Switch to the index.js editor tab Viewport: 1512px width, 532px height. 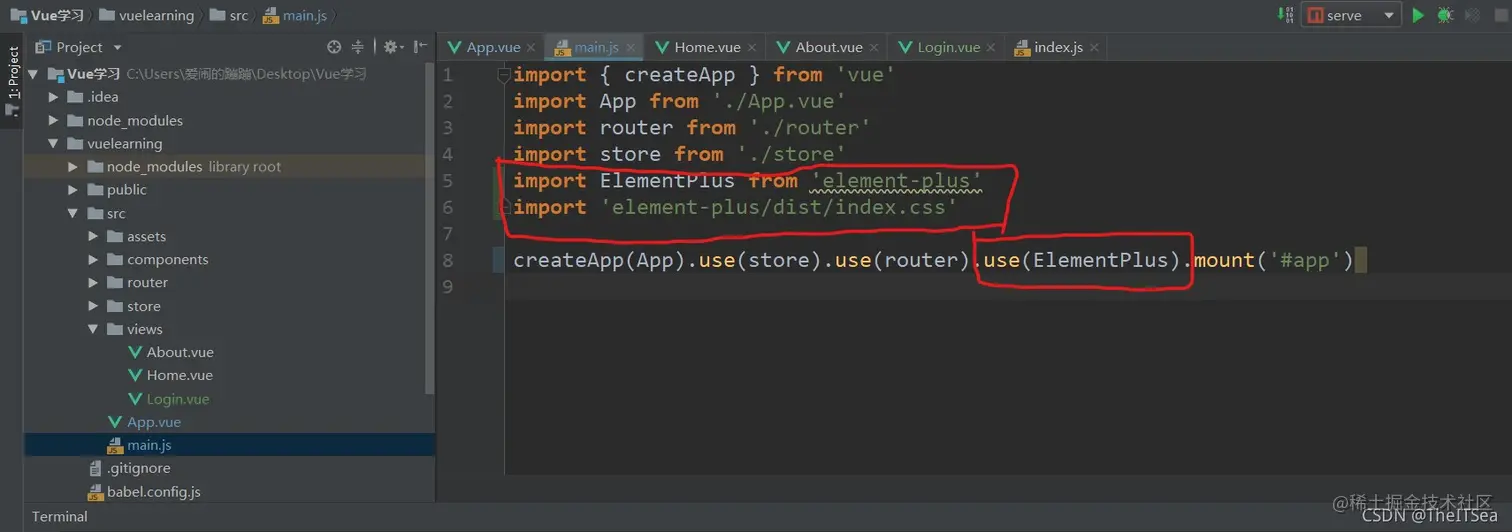coord(1058,47)
